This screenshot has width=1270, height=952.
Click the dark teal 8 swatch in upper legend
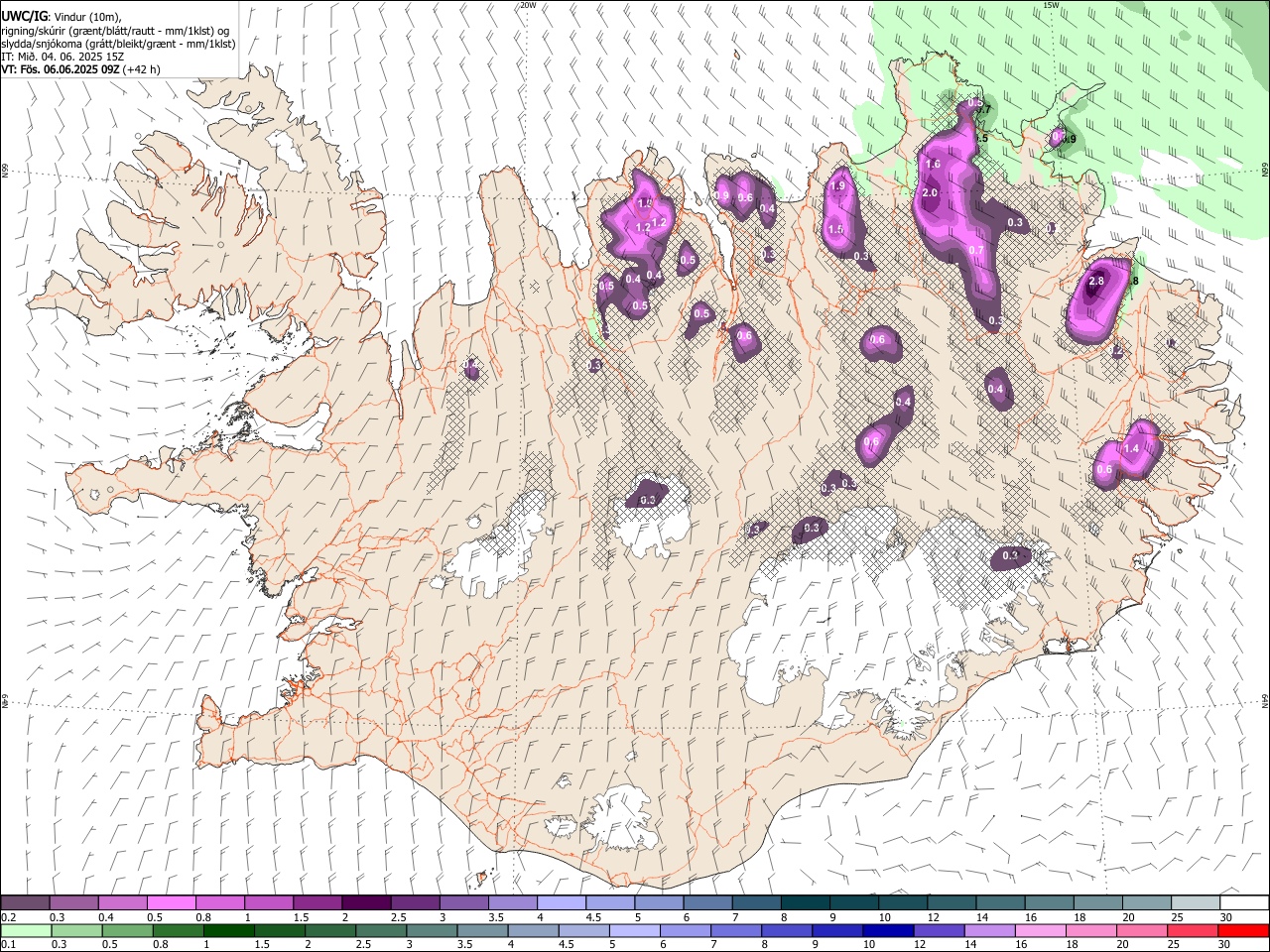(804, 902)
